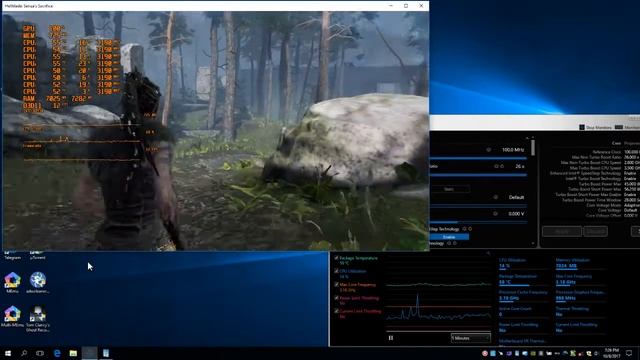Click info icon beside the 26 x ratio

pyautogui.click(x=496, y=166)
